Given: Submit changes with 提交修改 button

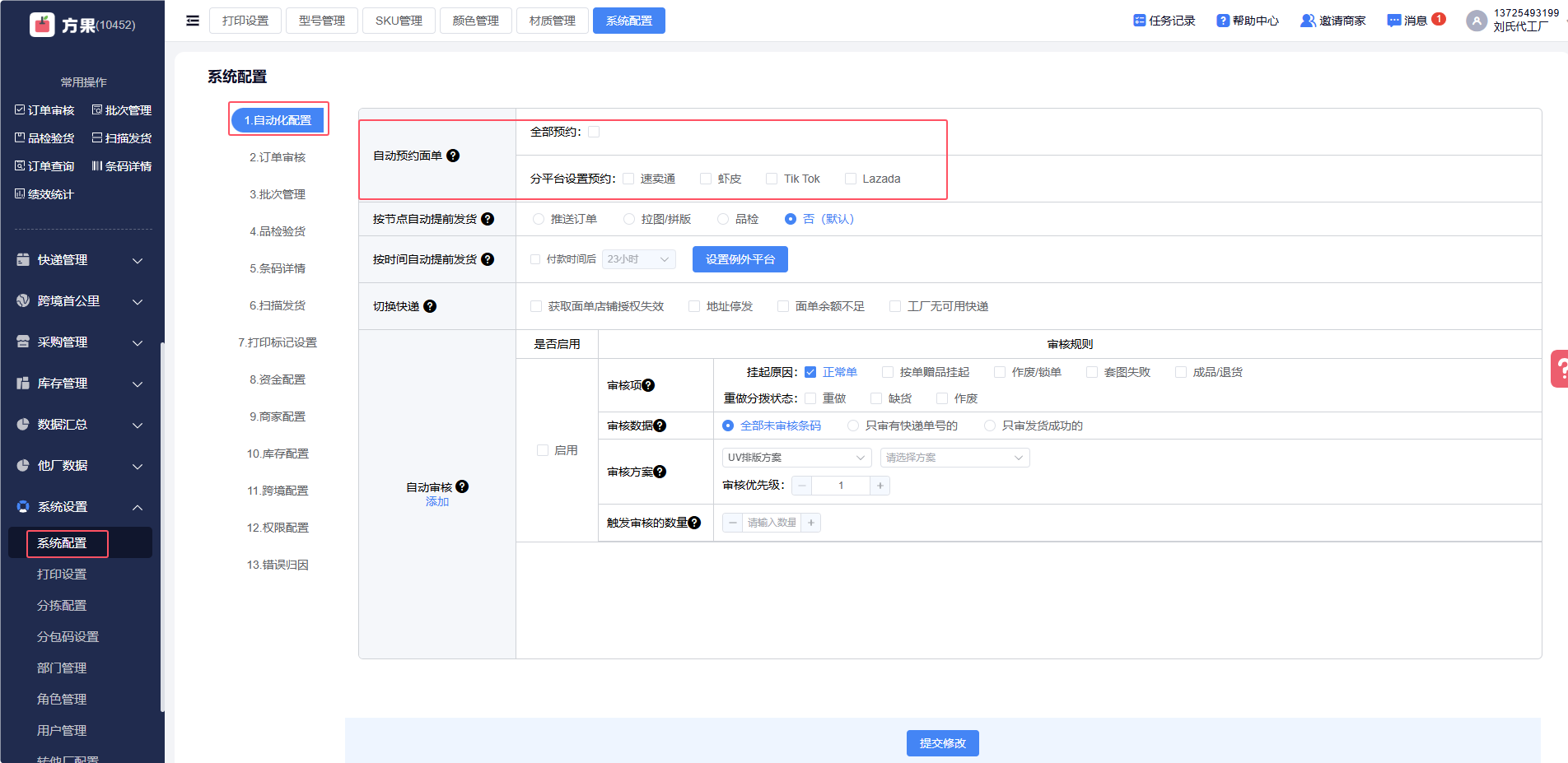Looking at the screenshot, I should click(x=942, y=743).
